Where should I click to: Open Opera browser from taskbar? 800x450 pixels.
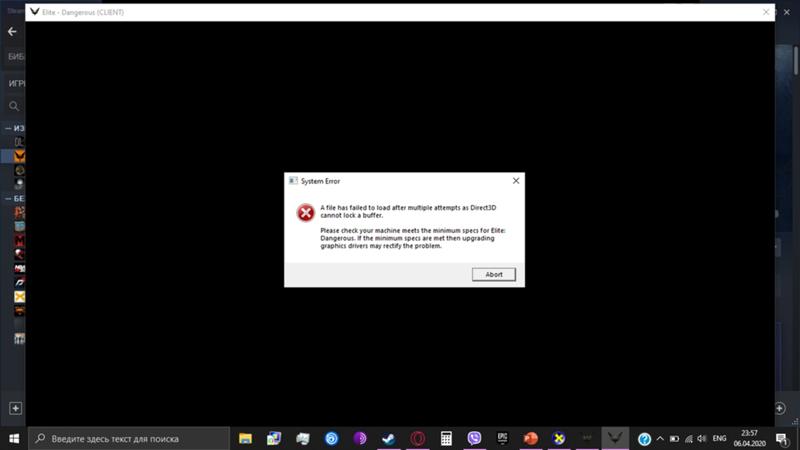(417, 439)
